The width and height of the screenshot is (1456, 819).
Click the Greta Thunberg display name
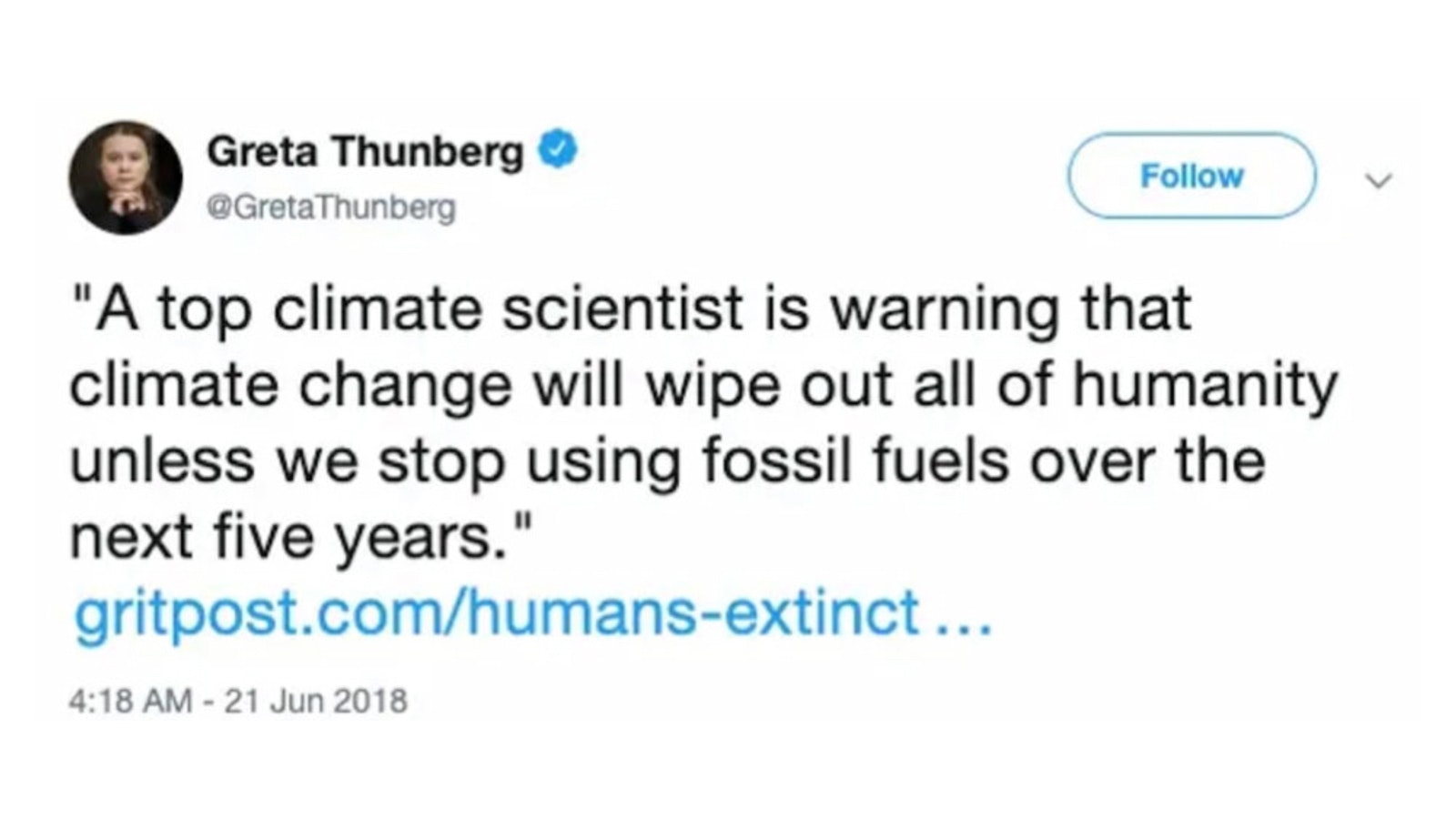pos(365,151)
